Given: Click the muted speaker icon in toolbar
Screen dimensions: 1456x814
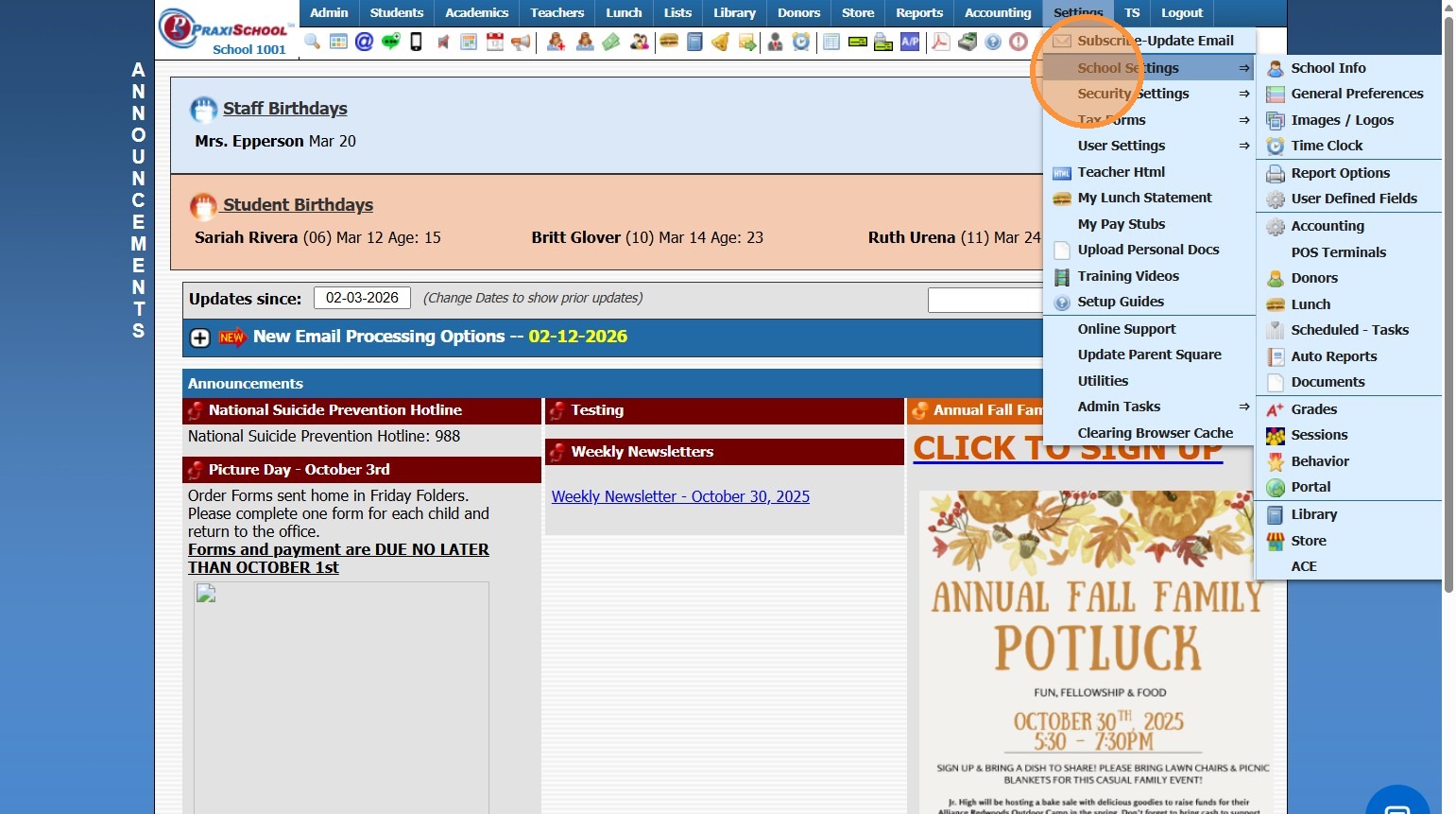Looking at the screenshot, I should (443, 42).
